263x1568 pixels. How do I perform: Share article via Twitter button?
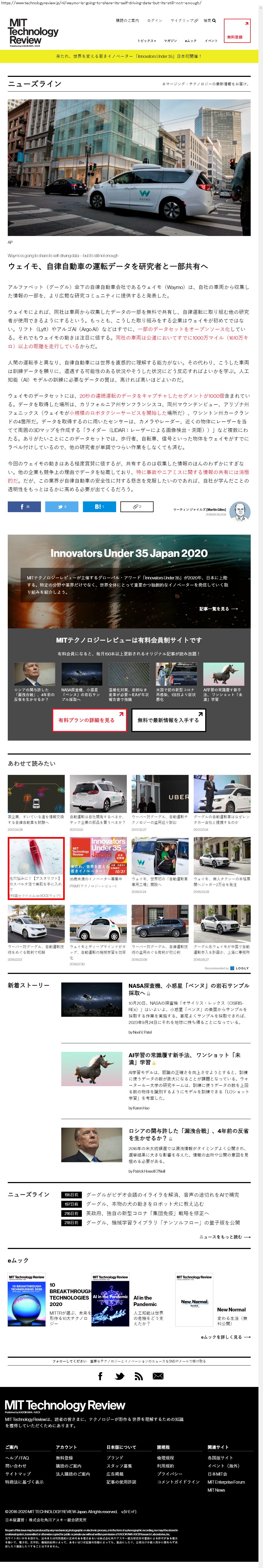61,507
